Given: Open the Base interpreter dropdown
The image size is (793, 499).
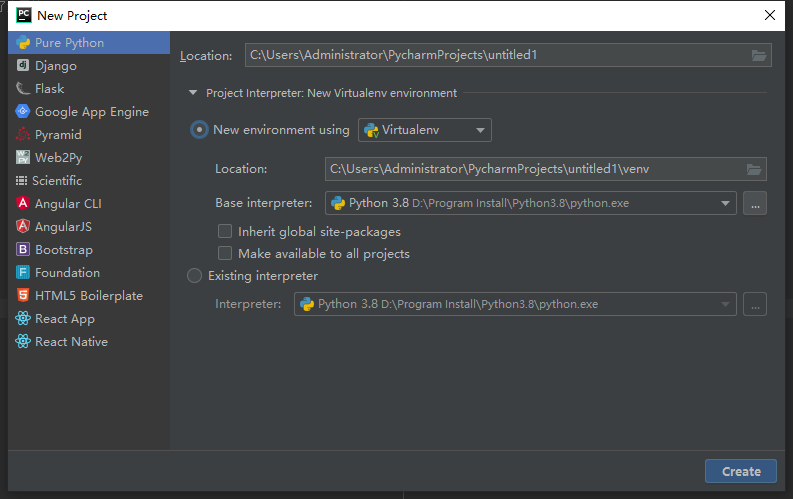Looking at the screenshot, I should [531, 203].
